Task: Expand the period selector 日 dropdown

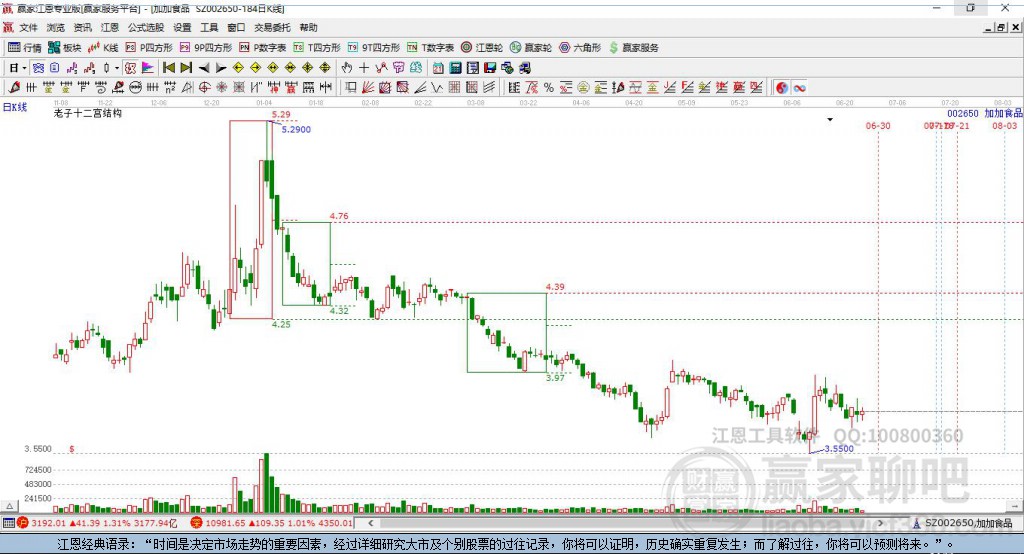Action: tap(17, 68)
